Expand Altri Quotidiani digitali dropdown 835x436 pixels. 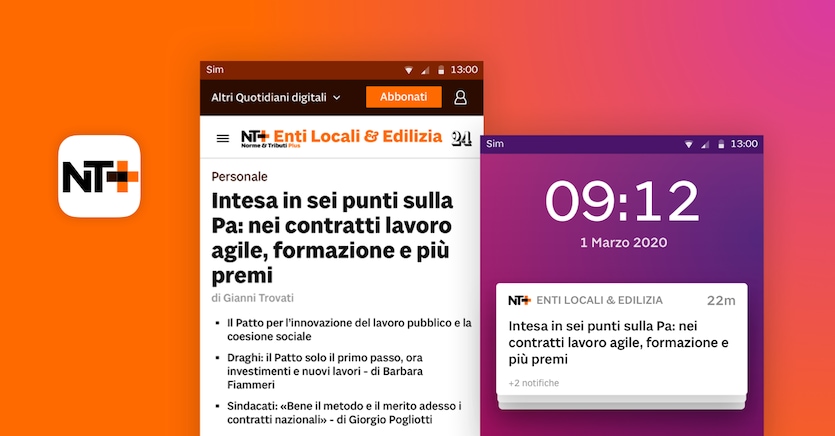pos(275,97)
